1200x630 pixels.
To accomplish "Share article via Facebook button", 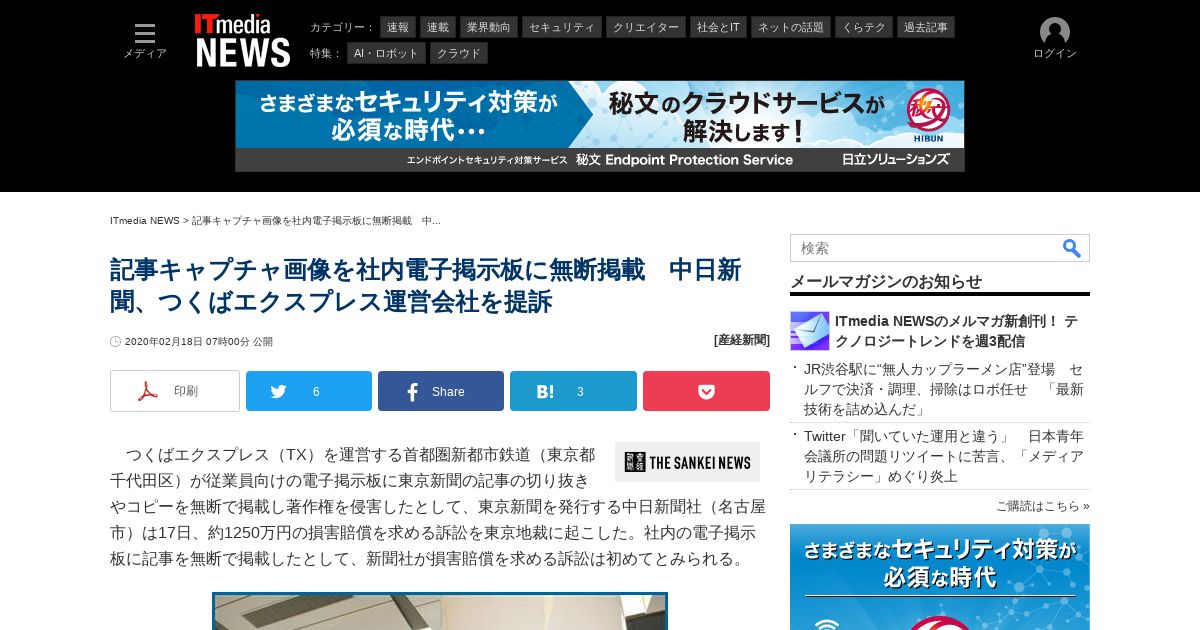I will (x=441, y=391).
